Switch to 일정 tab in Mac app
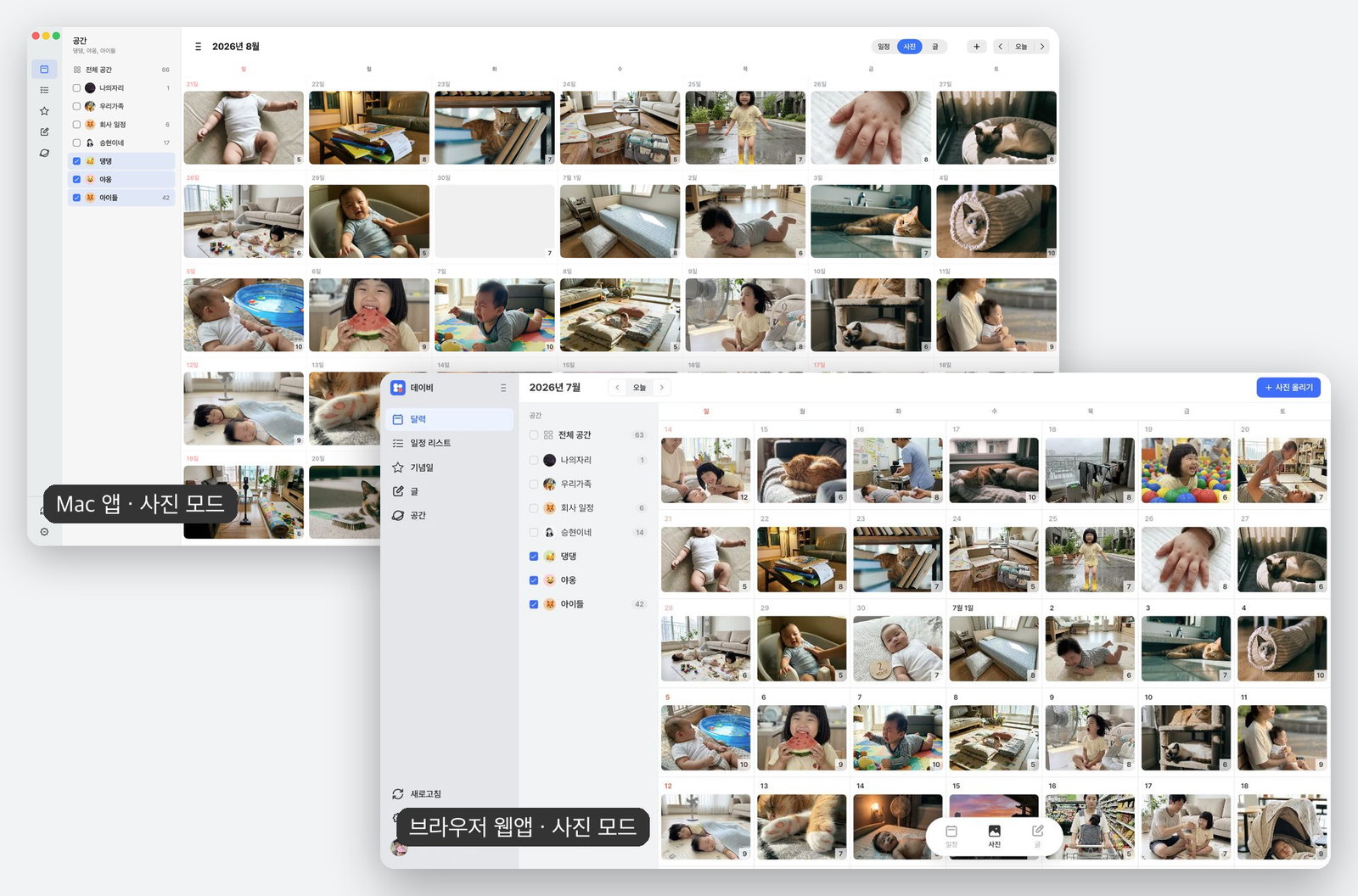Screen dimensions: 1358x896 tap(884, 47)
